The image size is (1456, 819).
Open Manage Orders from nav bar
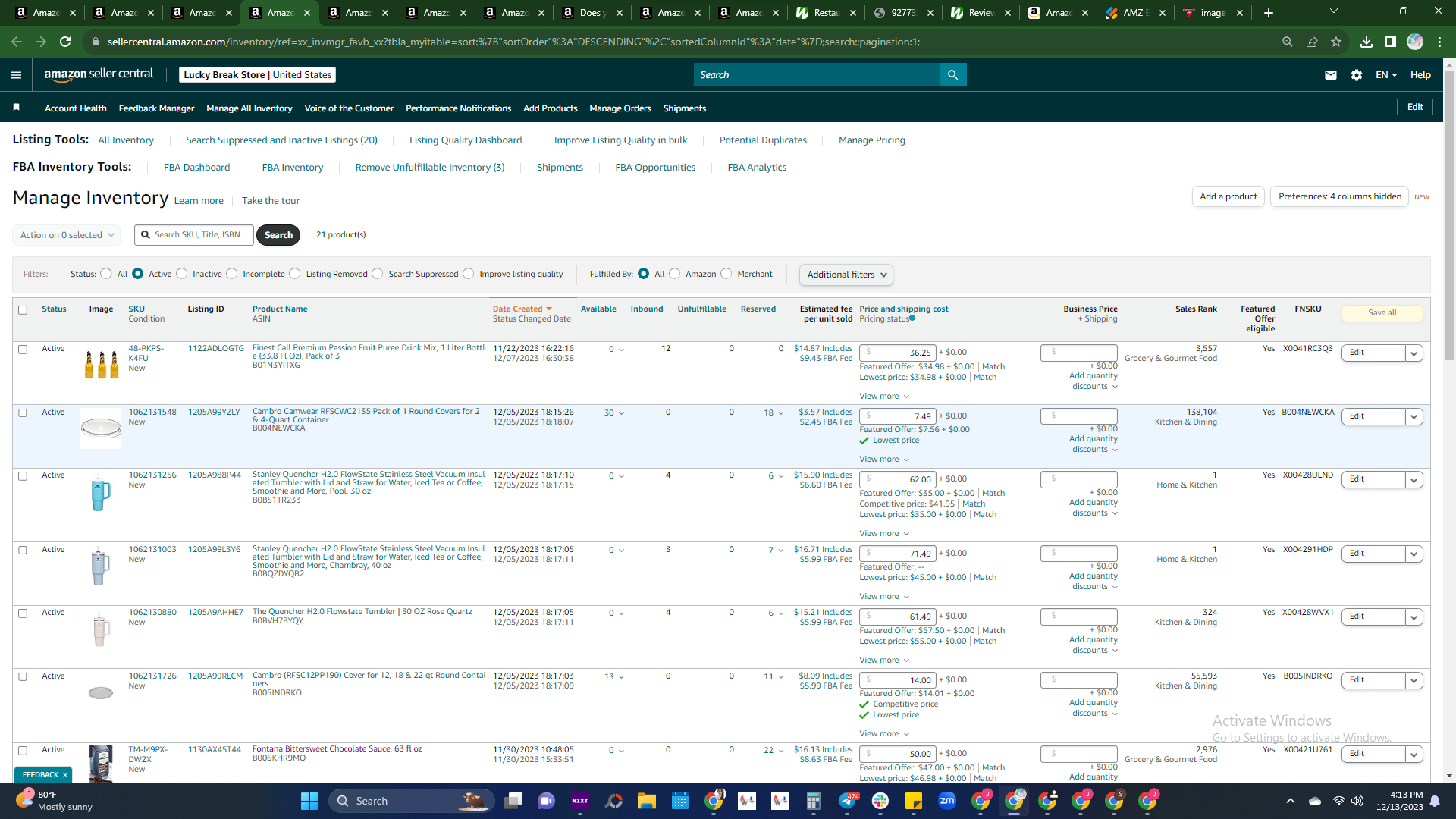[x=620, y=108]
